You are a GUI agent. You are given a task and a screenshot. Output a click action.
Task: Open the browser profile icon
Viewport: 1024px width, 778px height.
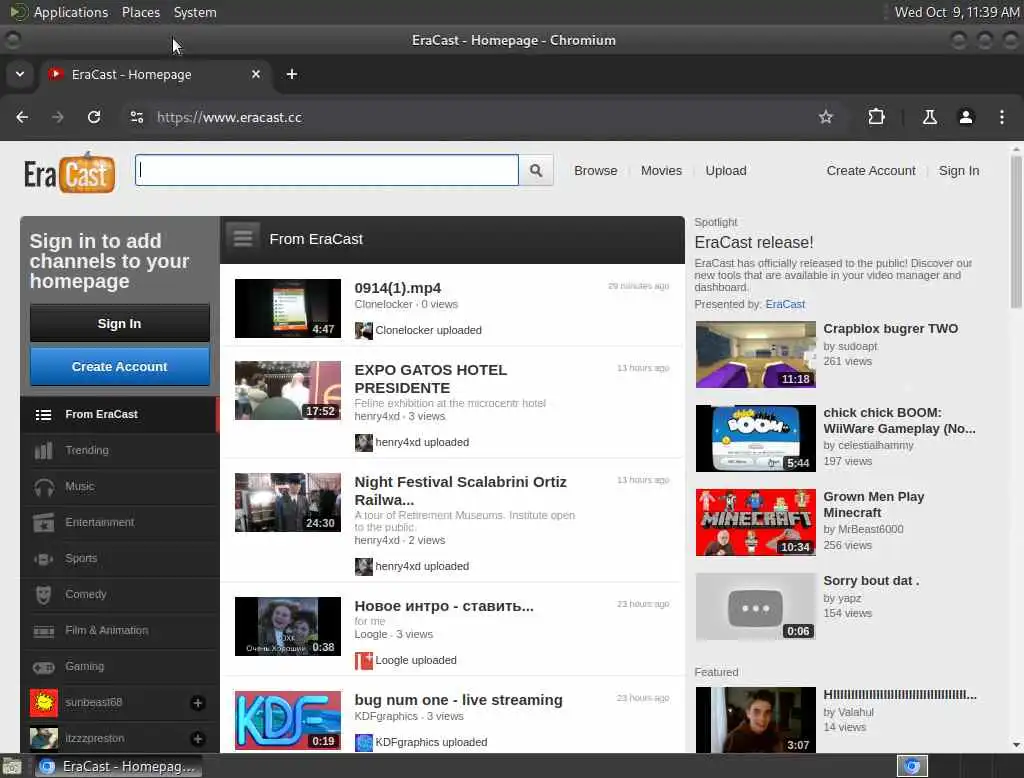pyautogui.click(x=965, y=117)
